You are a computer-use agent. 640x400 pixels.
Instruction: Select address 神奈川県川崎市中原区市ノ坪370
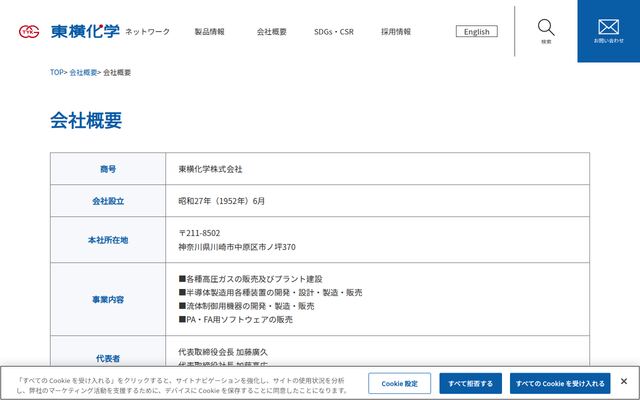pos(237,247)
